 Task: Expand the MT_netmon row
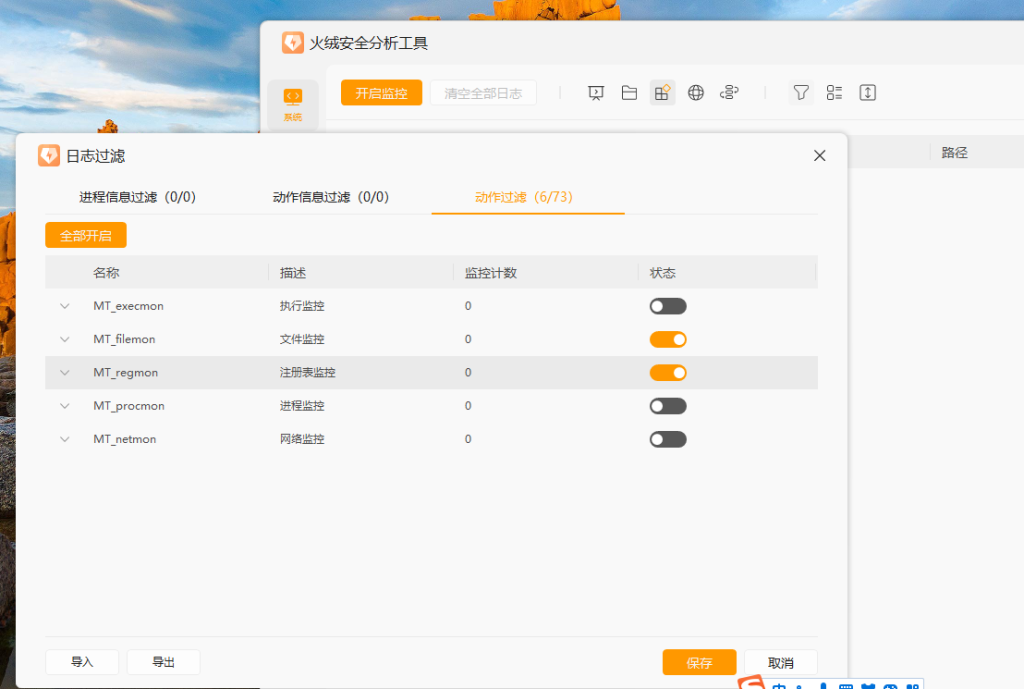click(x=65, y=440)
